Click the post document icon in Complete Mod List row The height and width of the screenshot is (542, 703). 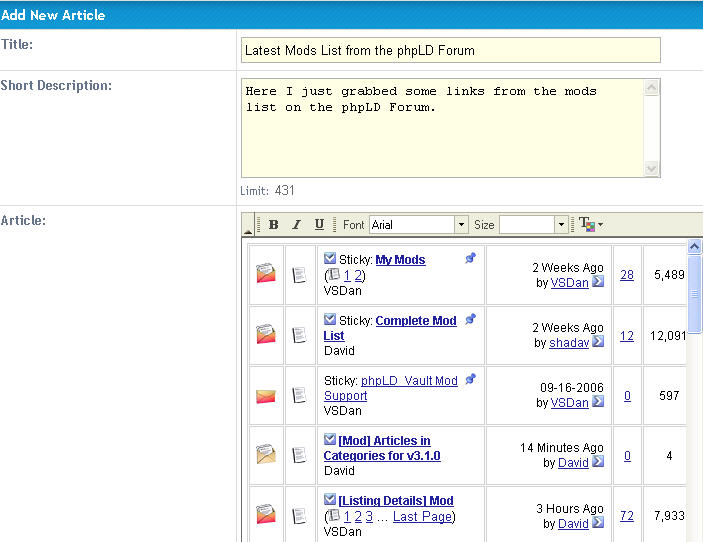(299, 335)
